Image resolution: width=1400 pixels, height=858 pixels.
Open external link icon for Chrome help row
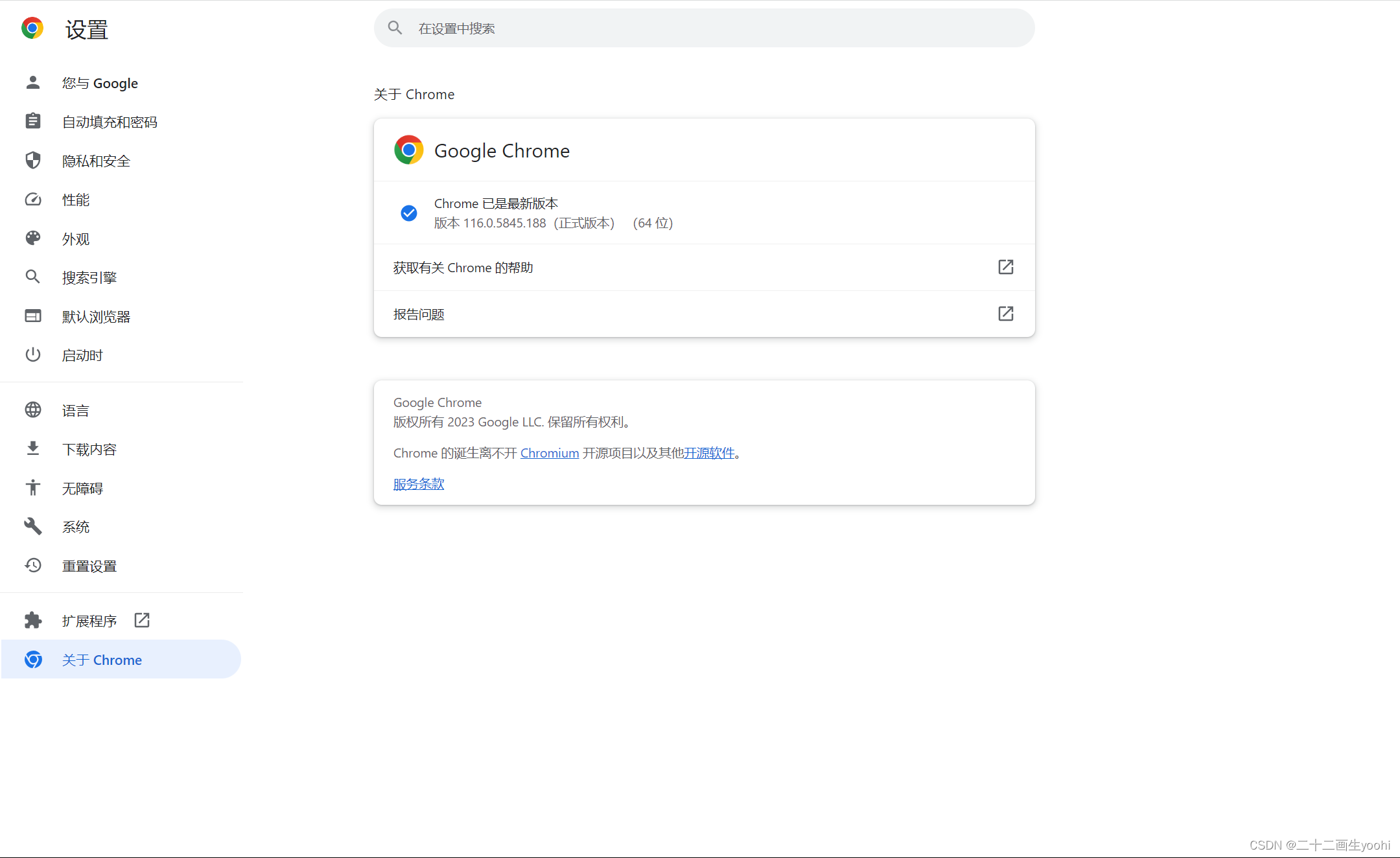click(x=1006, y=267)
